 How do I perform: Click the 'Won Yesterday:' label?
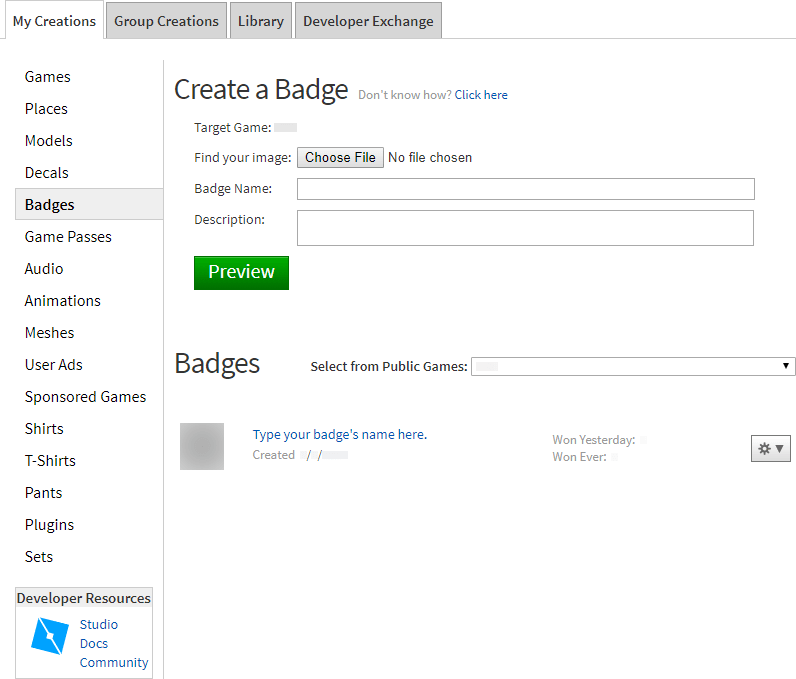tap(593, 439)
